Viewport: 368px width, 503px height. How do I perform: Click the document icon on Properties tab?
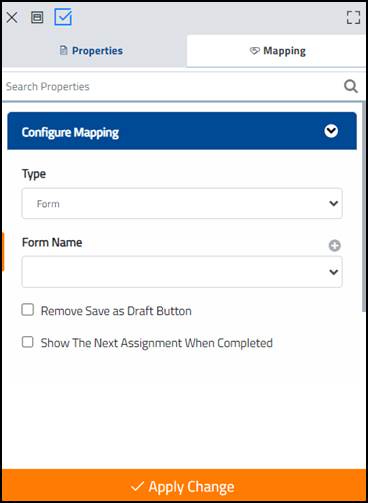coord(63,50)
